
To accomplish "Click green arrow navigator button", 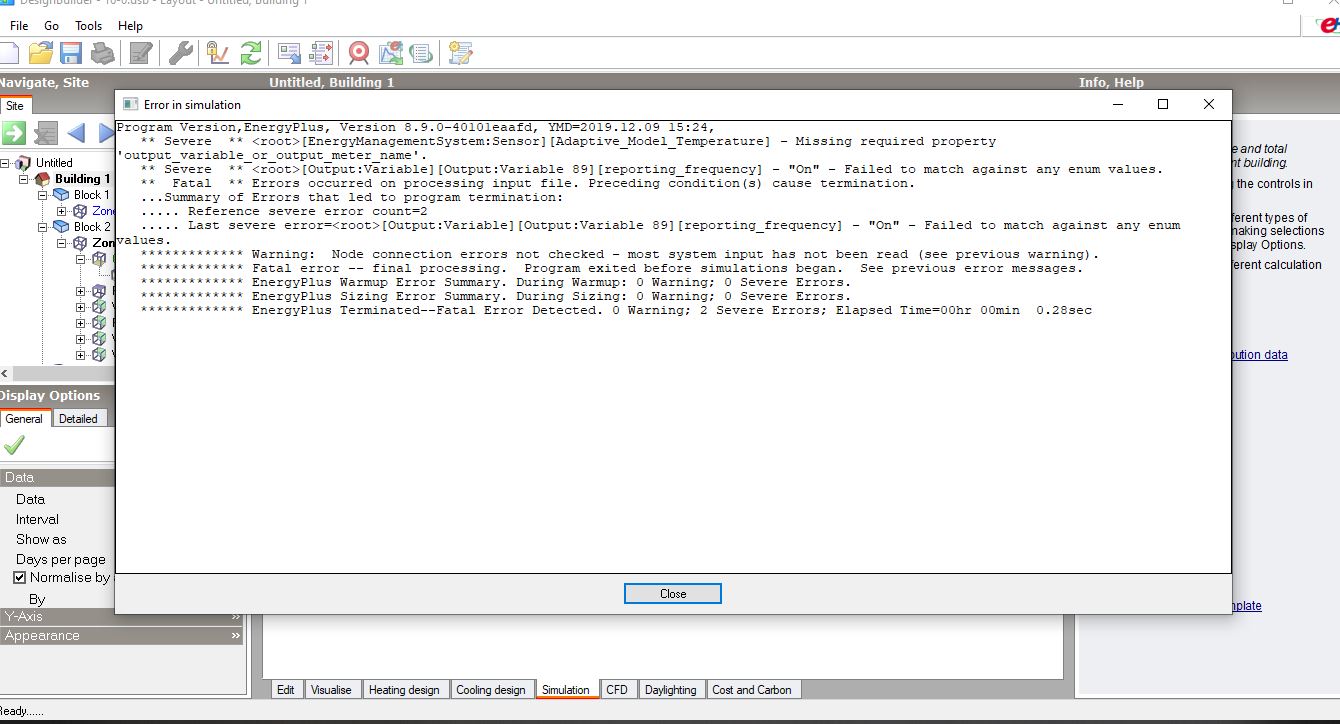I will 13,133.
